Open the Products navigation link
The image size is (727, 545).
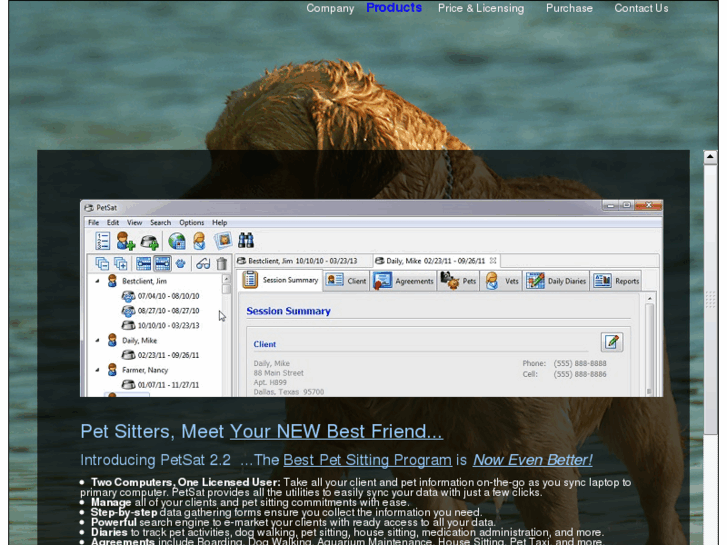tap(394, 8)
